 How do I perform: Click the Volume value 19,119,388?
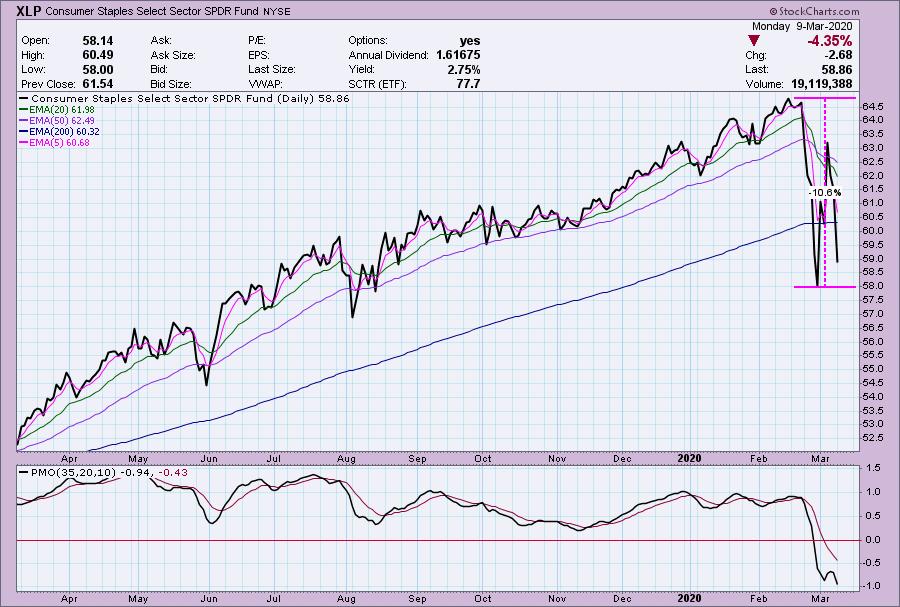pos(821,84)
